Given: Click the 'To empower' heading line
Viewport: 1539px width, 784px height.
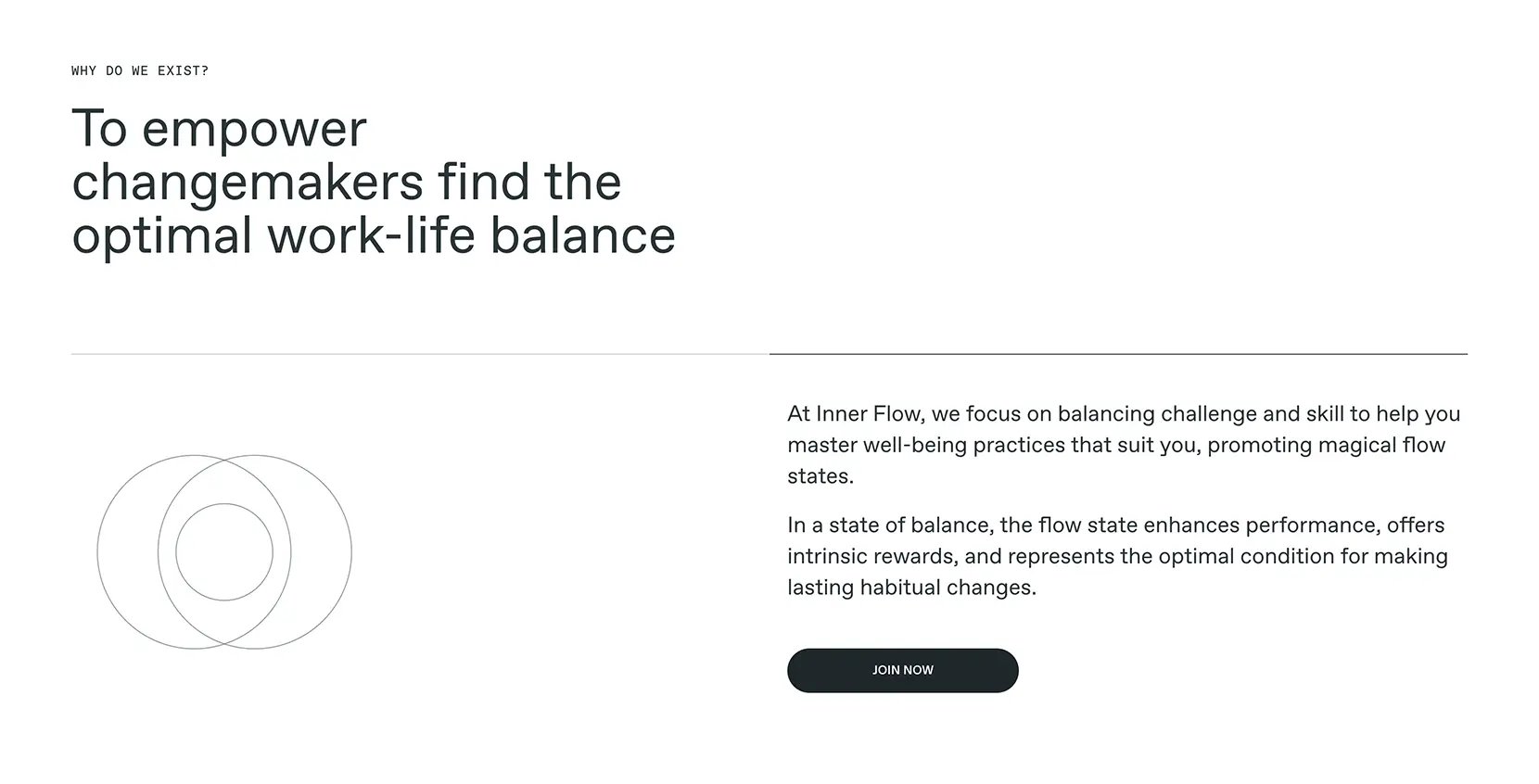Looking at the screenshot, I should click(220, 128).
